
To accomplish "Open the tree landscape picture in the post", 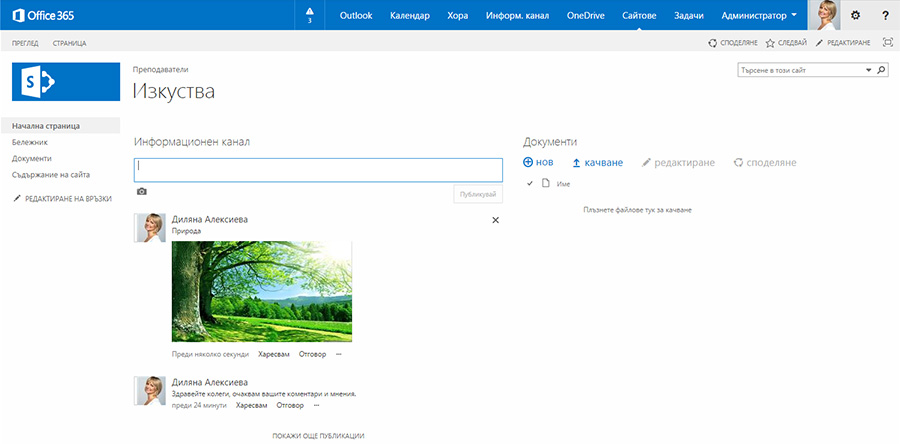I will pyautogui.click(x=262, y=291).
